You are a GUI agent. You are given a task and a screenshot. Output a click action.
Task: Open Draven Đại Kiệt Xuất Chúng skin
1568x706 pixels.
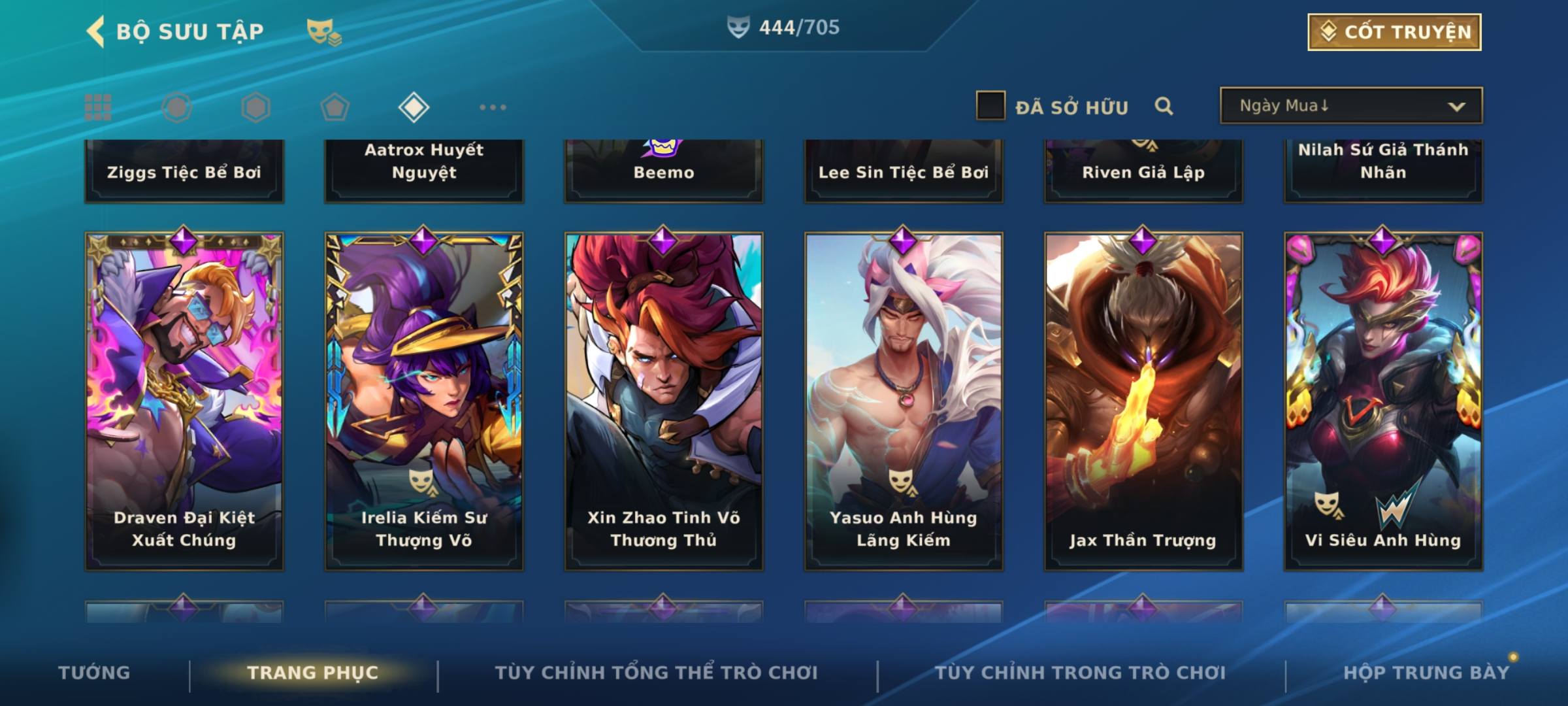tap(184, 401)
